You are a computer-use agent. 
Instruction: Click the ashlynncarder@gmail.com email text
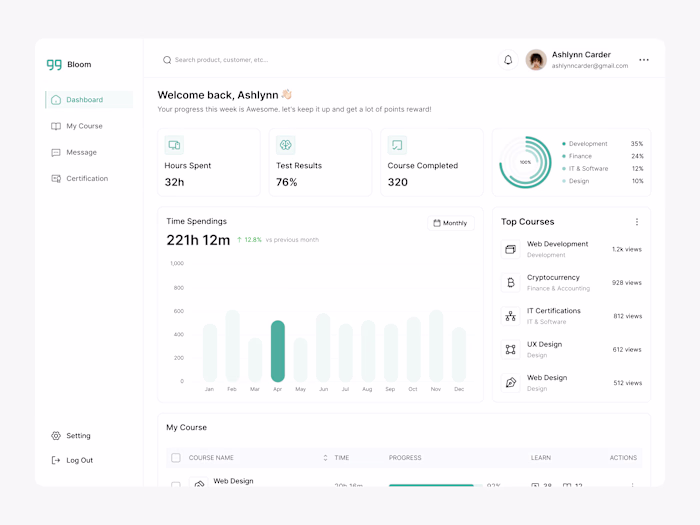590,66
